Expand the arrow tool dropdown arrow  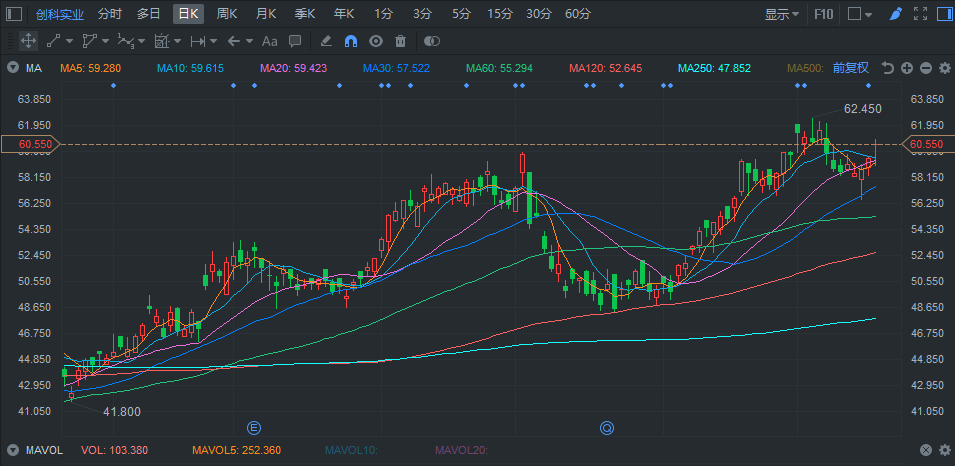click(249, 41)
